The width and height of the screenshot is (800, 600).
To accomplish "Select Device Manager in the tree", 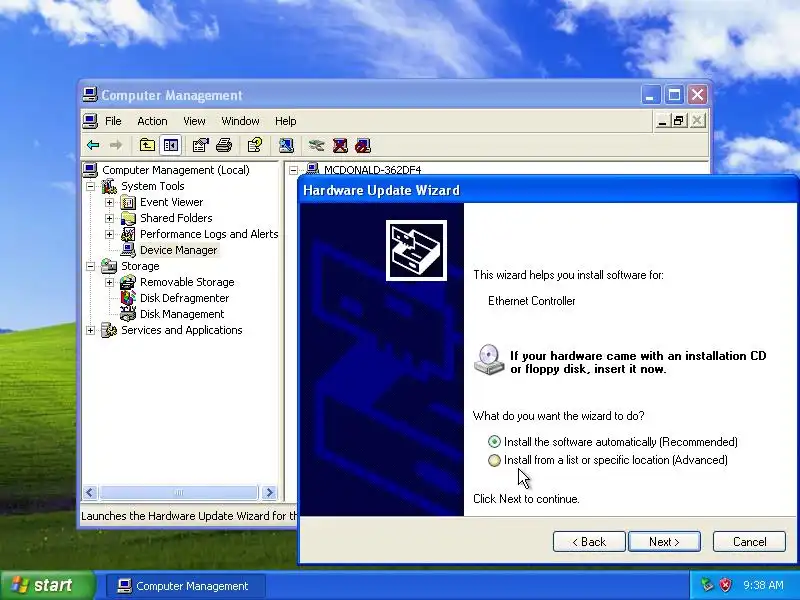I will tap(179, 250).
